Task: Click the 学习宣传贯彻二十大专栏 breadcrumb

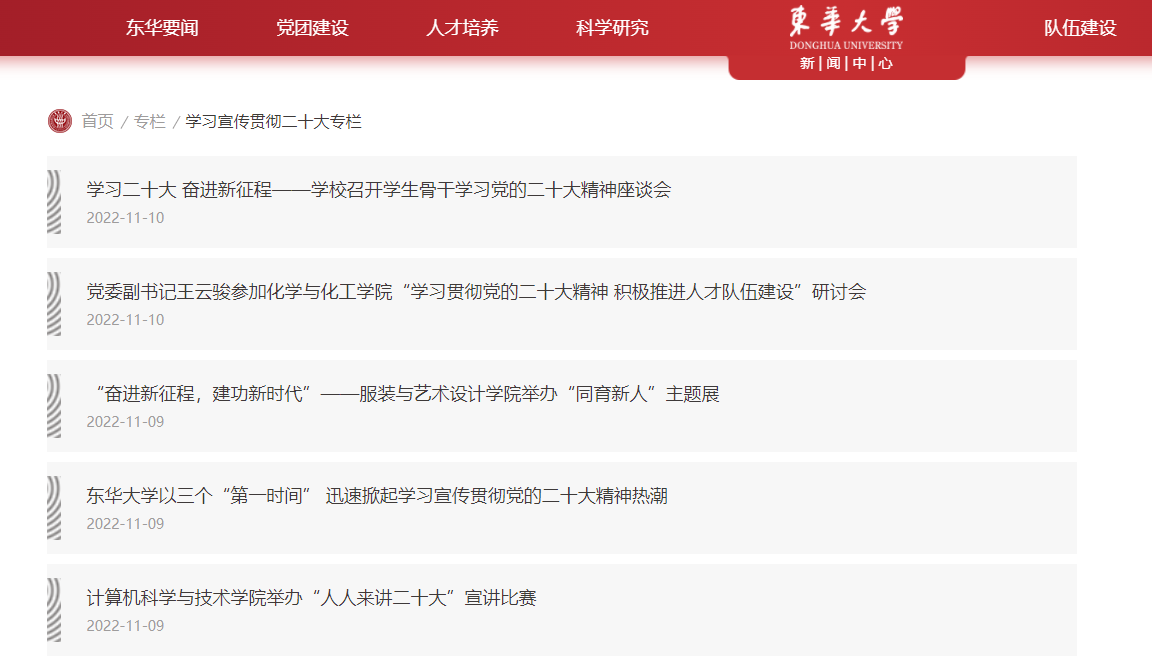Action: tap(273, 121)
